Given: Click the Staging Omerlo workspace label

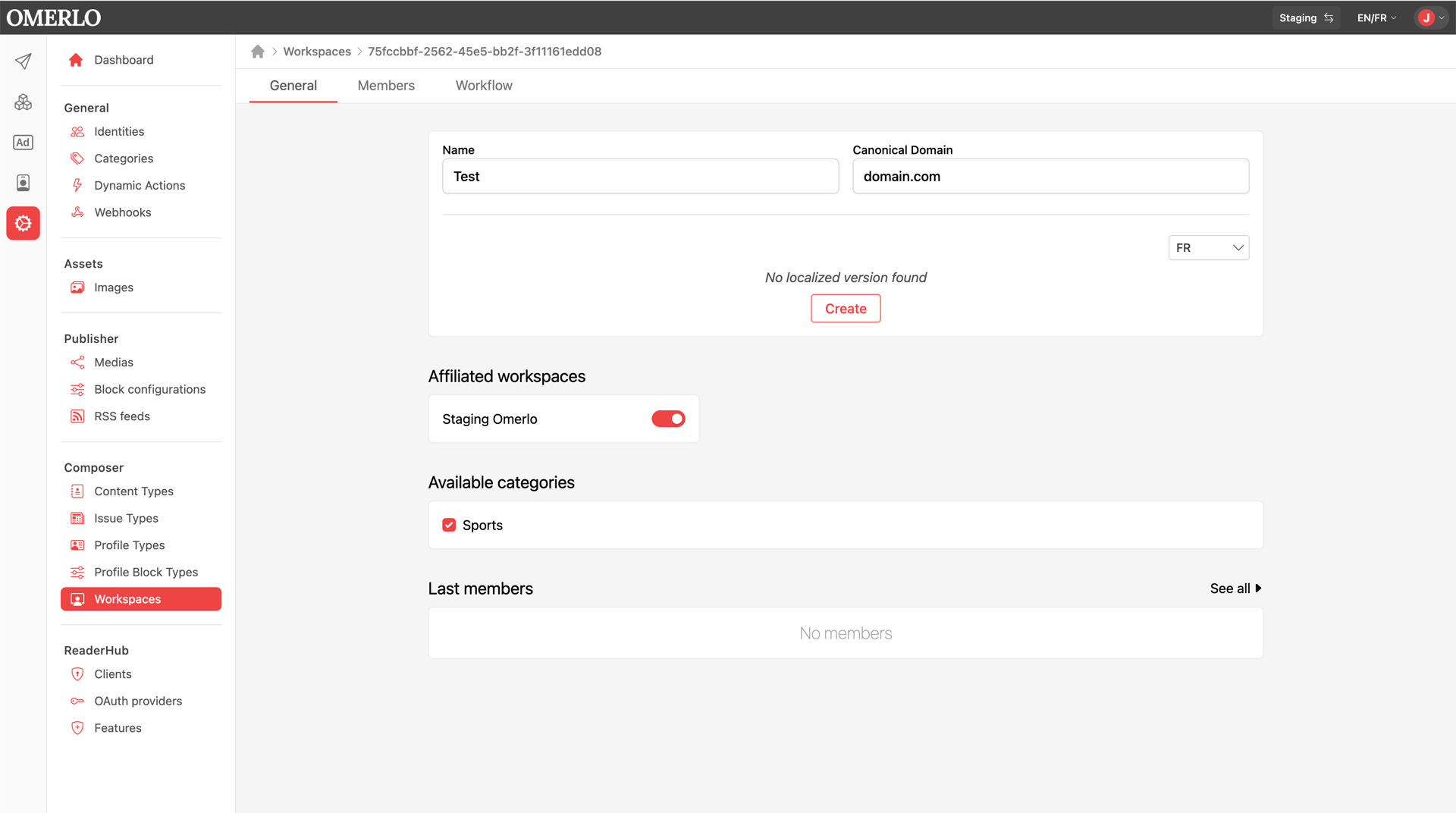Looking at the screenshot, I should point(490,419).
